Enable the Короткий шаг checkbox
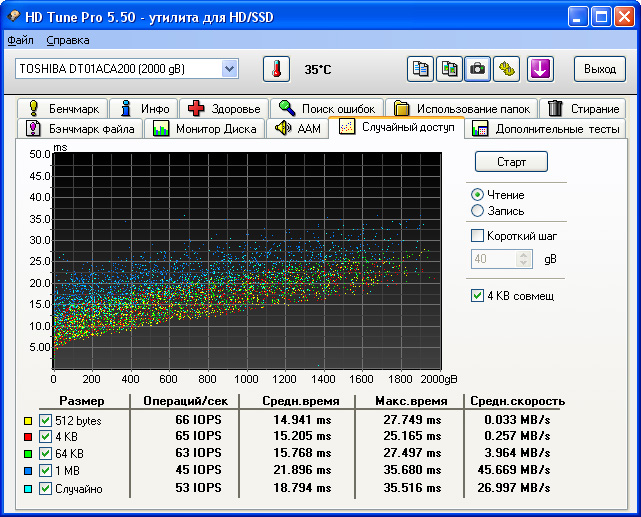This screenshot has width=641, height=517. (477, 236)
